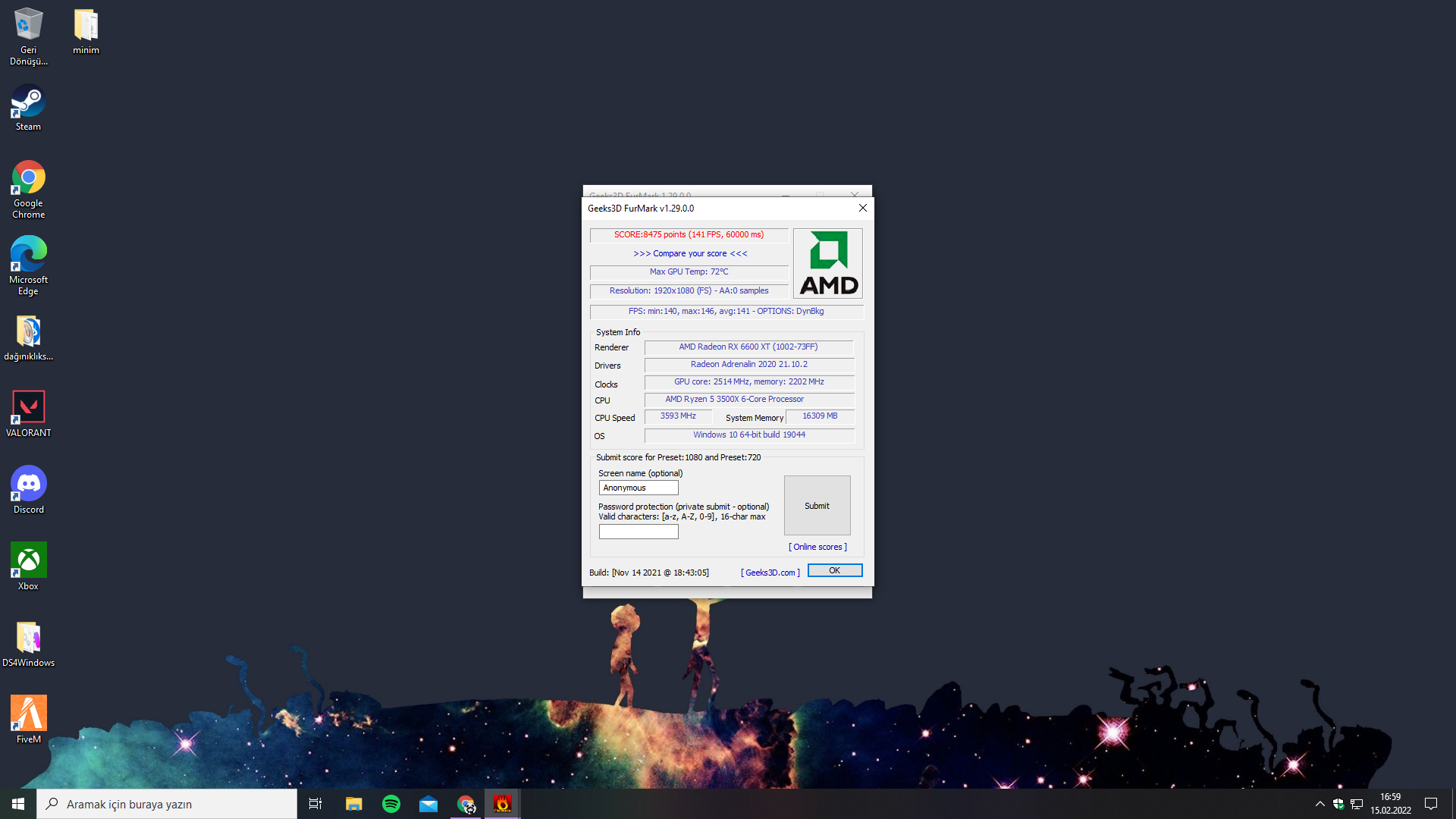
Task: Open the Online scores link
Action: pyautogui.click(x=817, y=547)
